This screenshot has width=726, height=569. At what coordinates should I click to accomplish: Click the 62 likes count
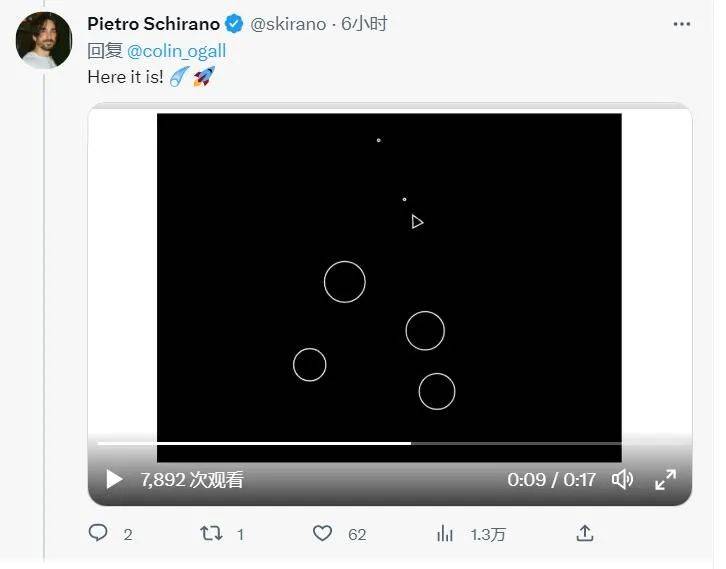pos(357,535)
